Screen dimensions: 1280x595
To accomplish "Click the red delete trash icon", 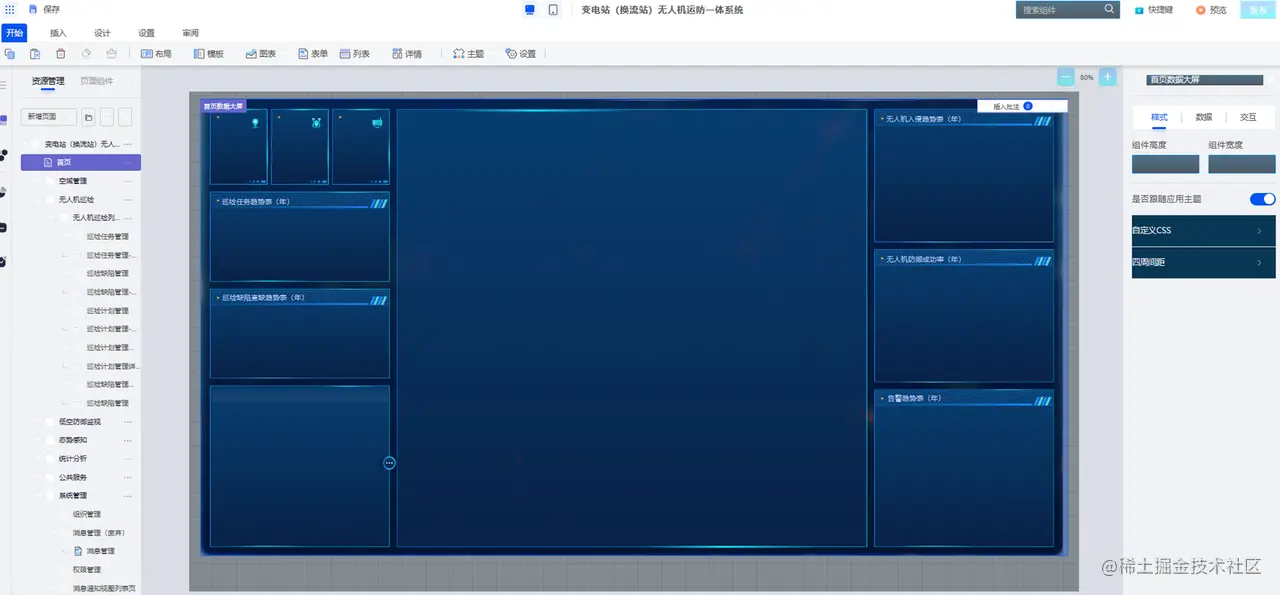I will point(61,53).
